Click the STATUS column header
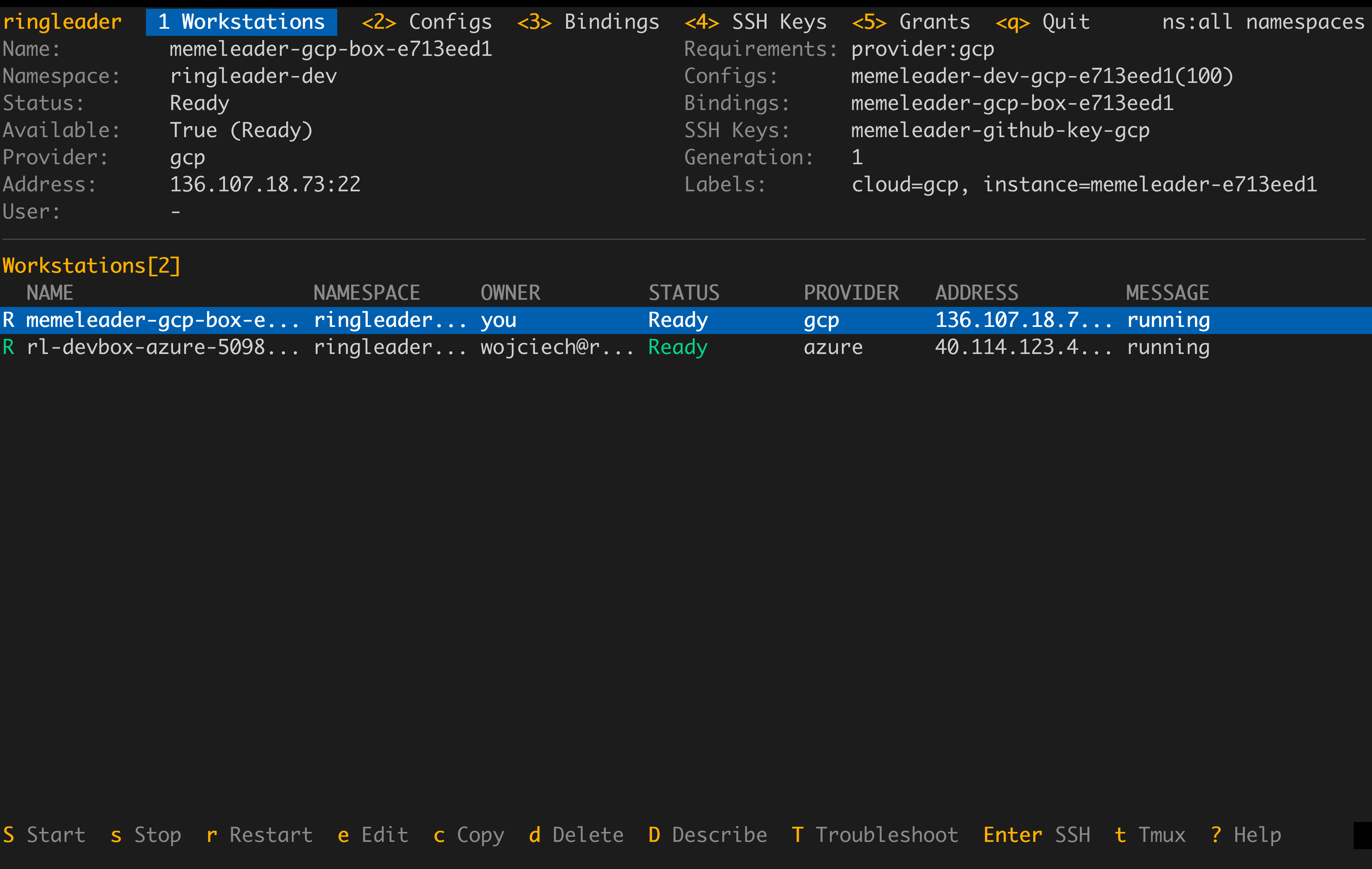Image resolution: width=1372 pixels, height=869 pixels. point(684,293)
